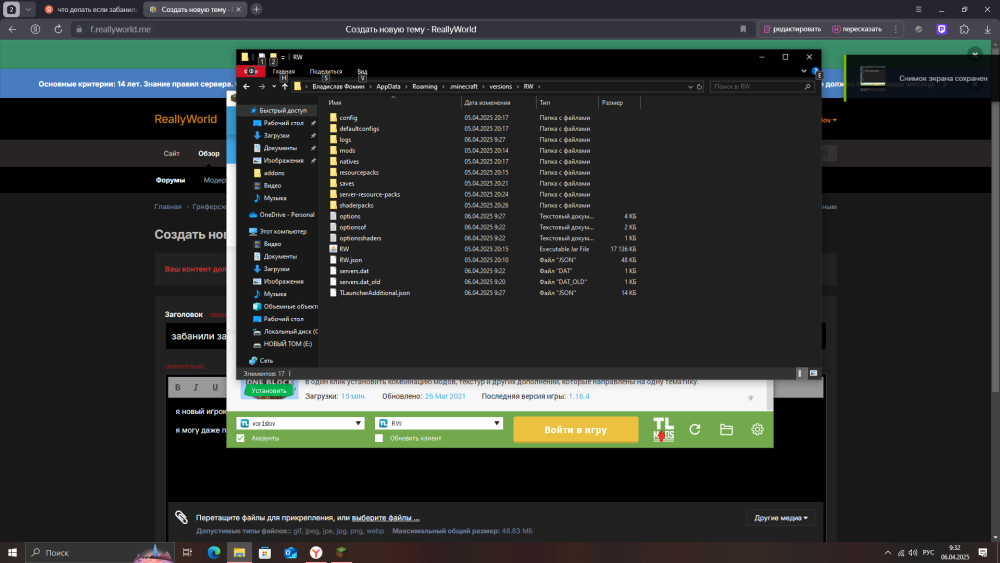The width and height of the screenshot is (1000, 563).
Task: Open the Поделиться ribbon tab
Action: click(326, 71)
